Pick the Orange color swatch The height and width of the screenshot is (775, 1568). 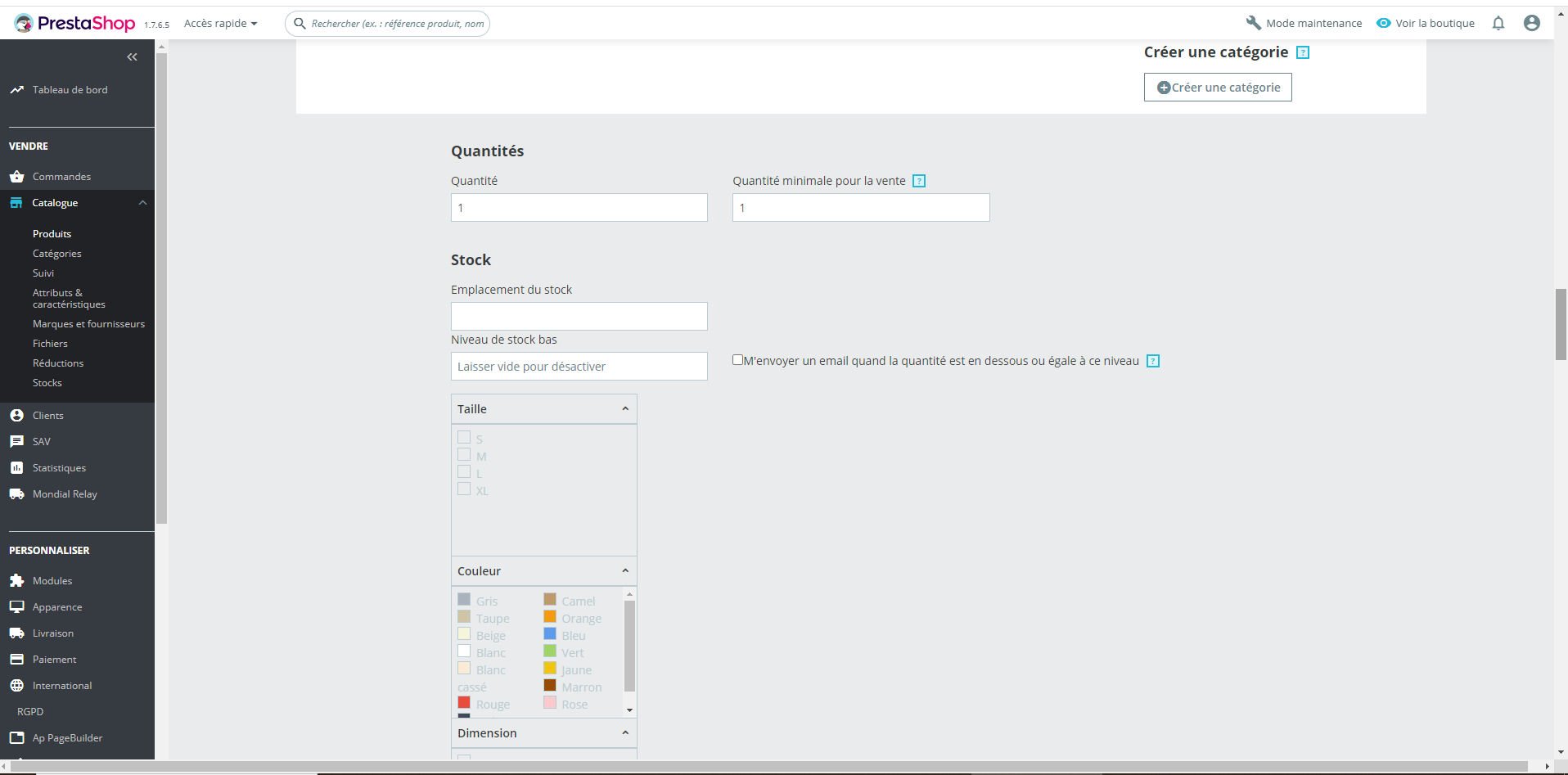click(550, 616)
